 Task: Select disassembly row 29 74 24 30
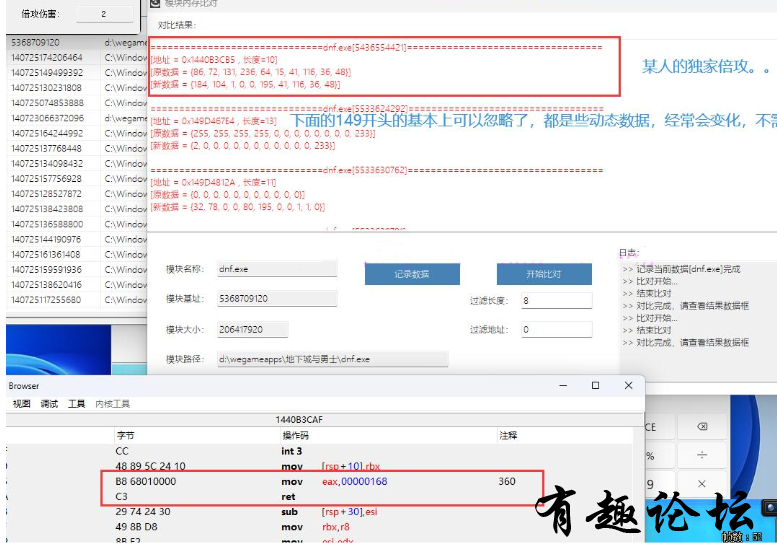320,512
